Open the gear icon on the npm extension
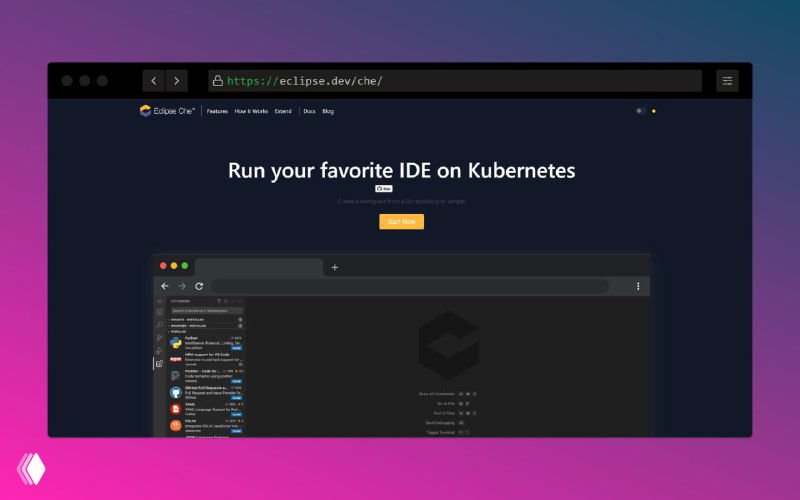The width and height of the screenshot is (800, 500). click(x=240, y=364)
